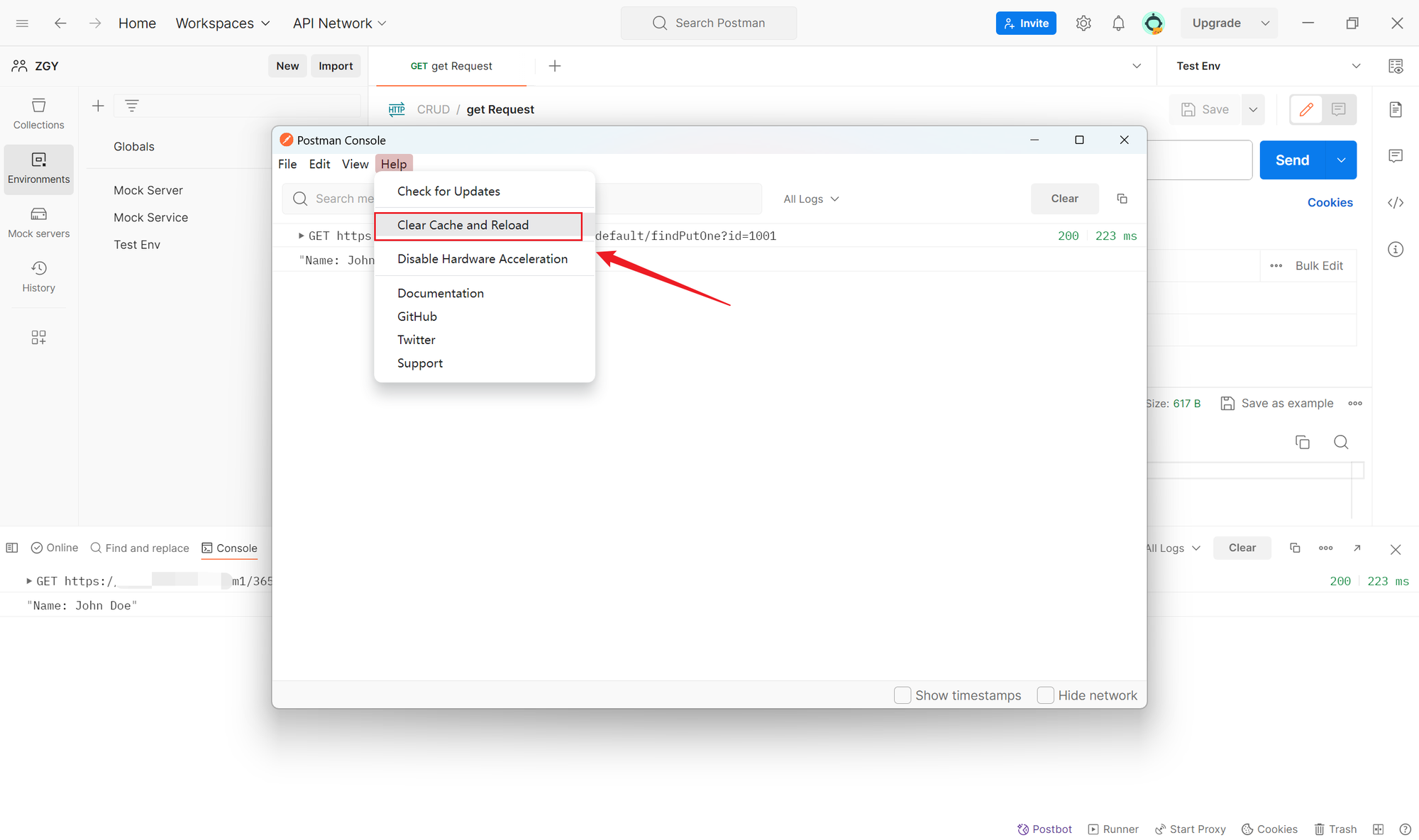Open the File menu in Postman Console
The image size is (1419, 840).
click(x=287, y=164)
